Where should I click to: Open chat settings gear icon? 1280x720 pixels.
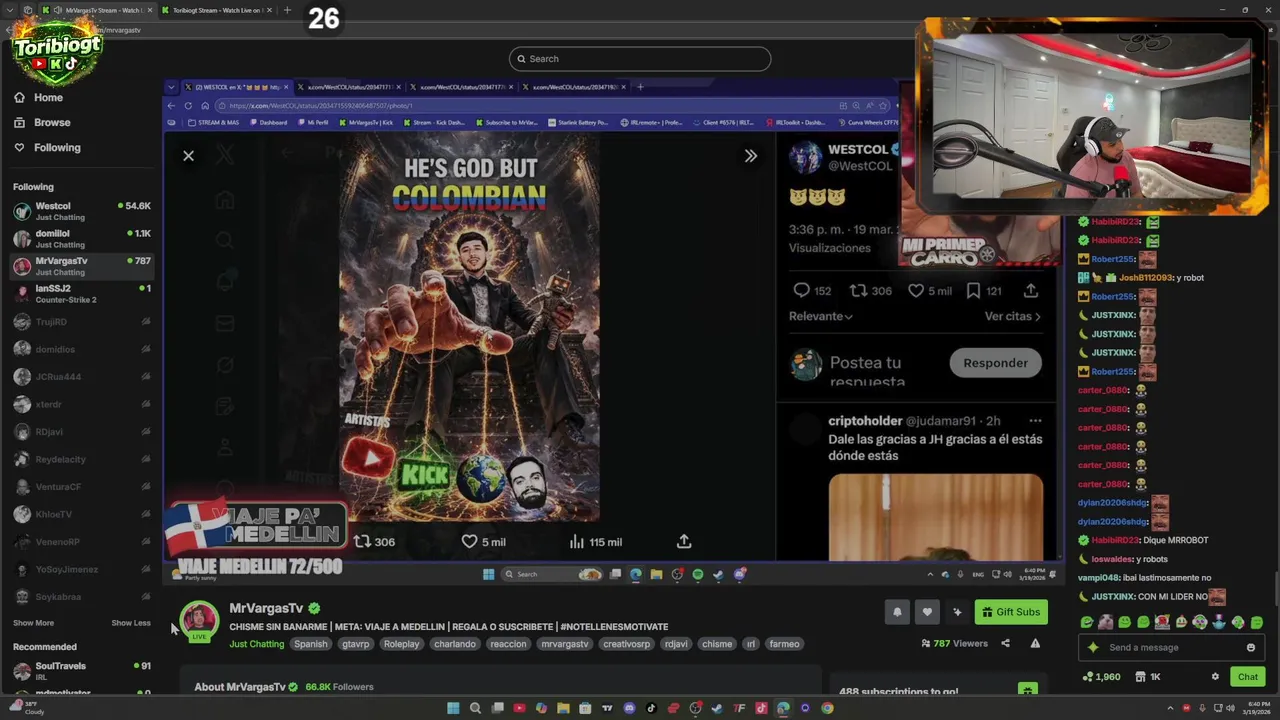coord(1215,677)
